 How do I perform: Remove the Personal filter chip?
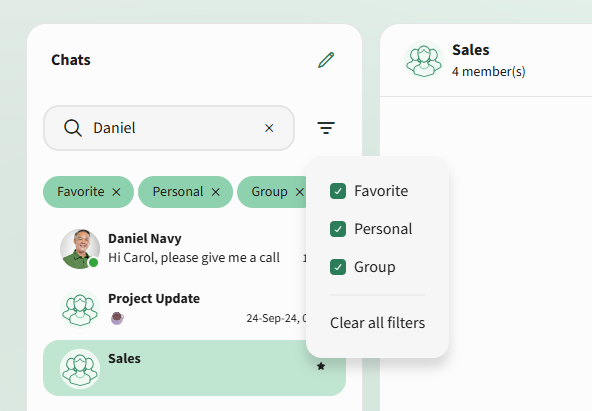click(216, 192)
